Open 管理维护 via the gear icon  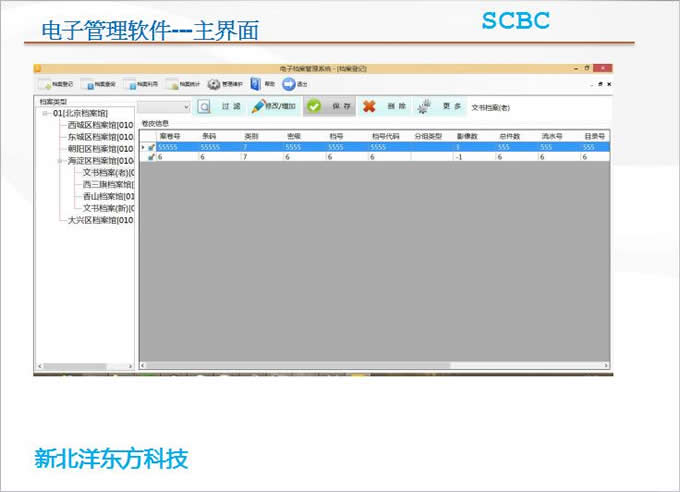(x=214, y=85)
